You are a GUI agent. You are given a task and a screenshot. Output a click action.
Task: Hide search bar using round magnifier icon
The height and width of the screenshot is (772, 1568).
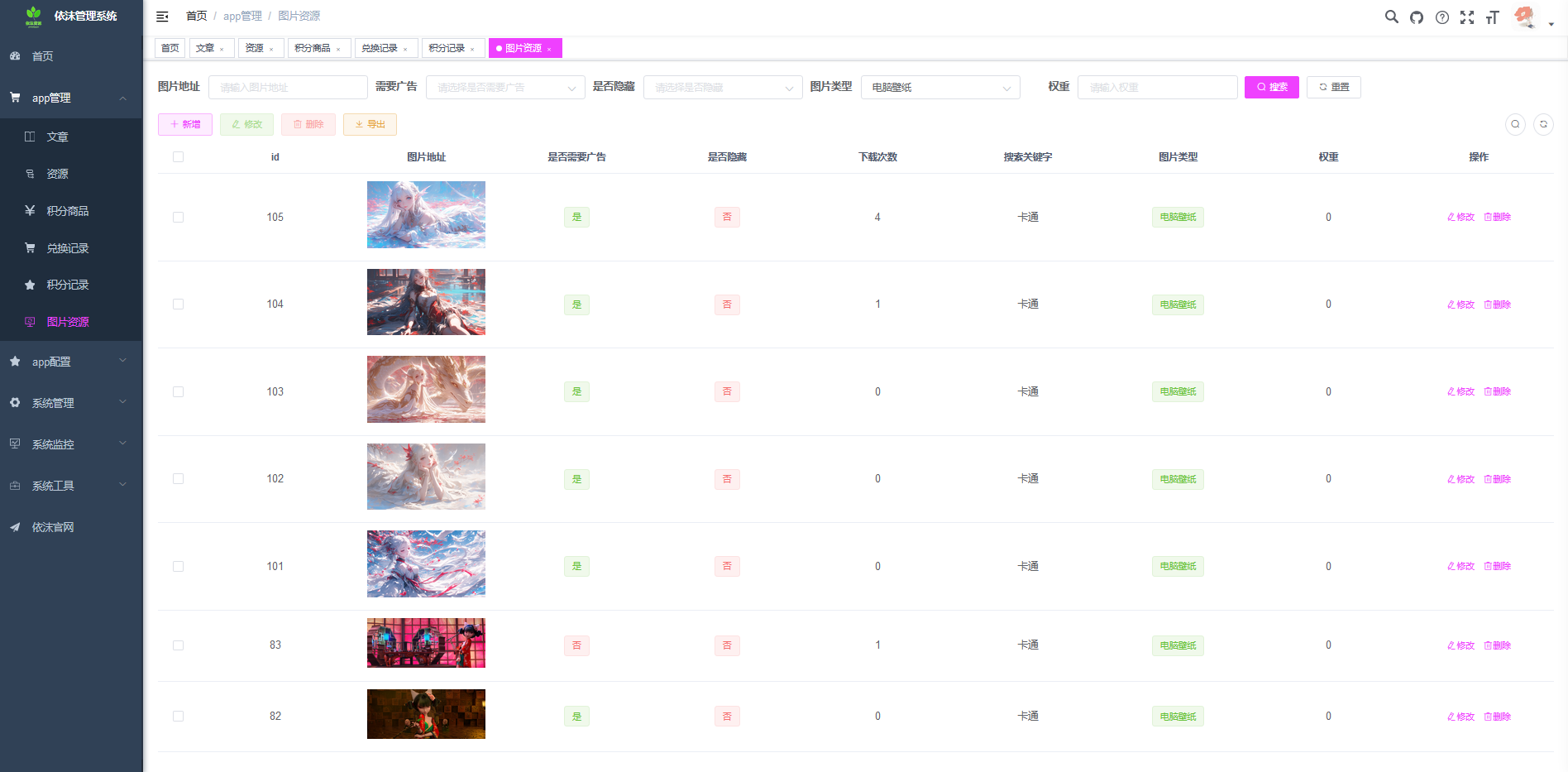coord(1515,124)
